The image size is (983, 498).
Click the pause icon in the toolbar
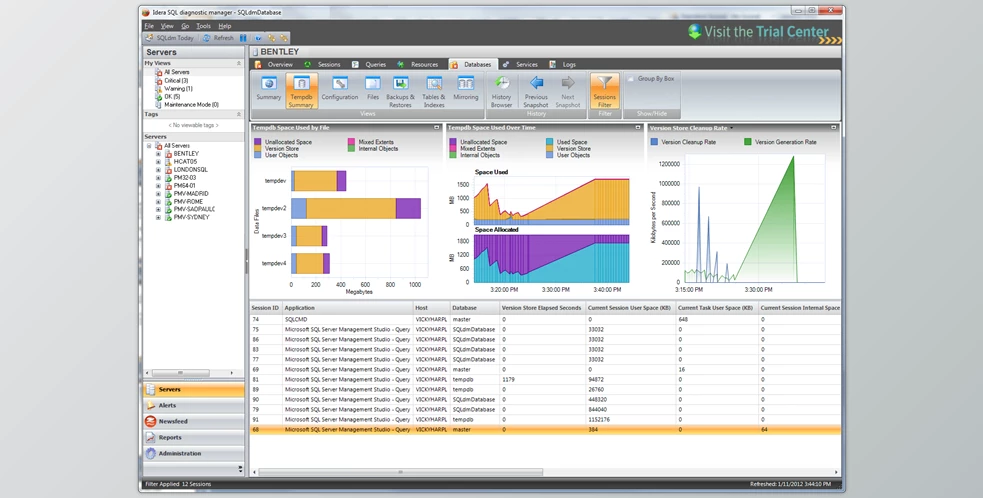(243, 38)
